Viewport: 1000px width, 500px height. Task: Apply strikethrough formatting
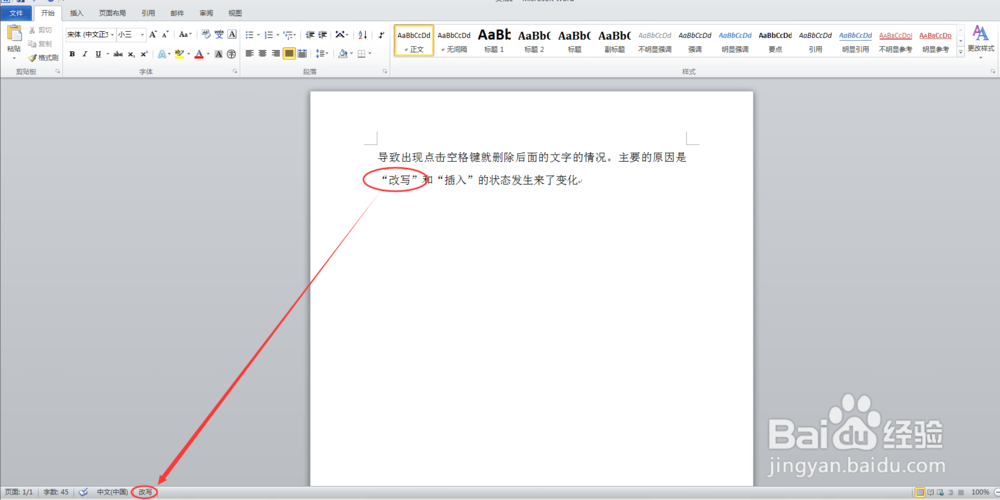click(118, 54)
